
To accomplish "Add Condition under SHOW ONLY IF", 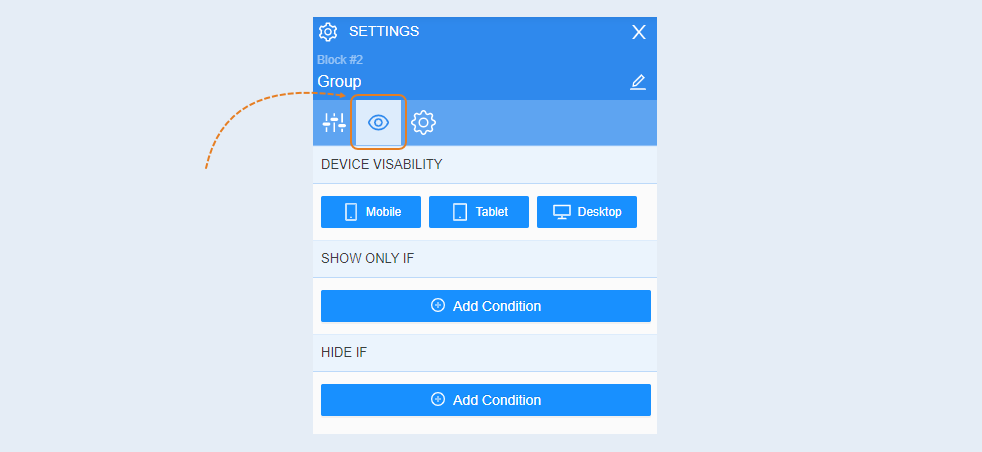I will tap(486, 306).
